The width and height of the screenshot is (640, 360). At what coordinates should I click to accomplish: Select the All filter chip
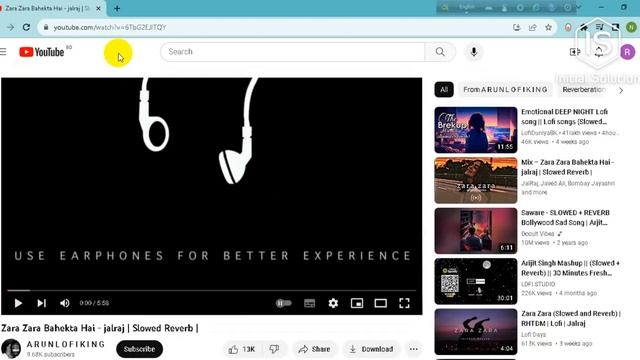click(x=444, y=89)
